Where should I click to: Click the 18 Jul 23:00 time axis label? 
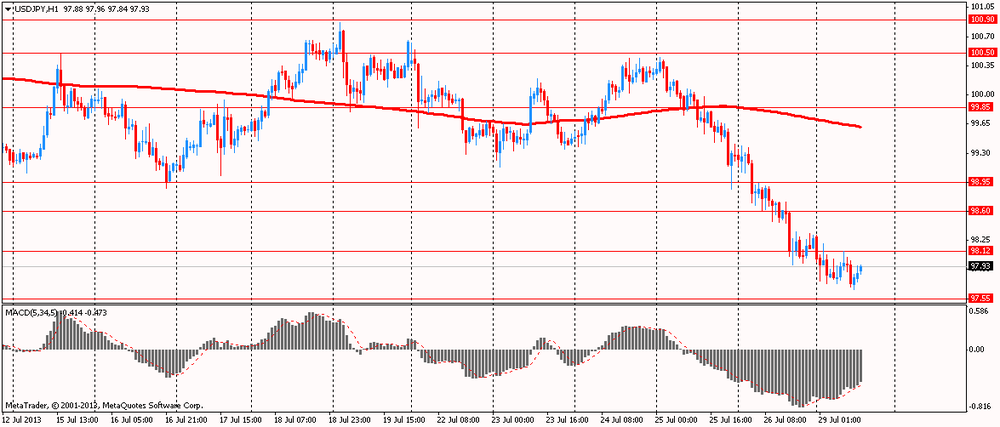[349, 421]
